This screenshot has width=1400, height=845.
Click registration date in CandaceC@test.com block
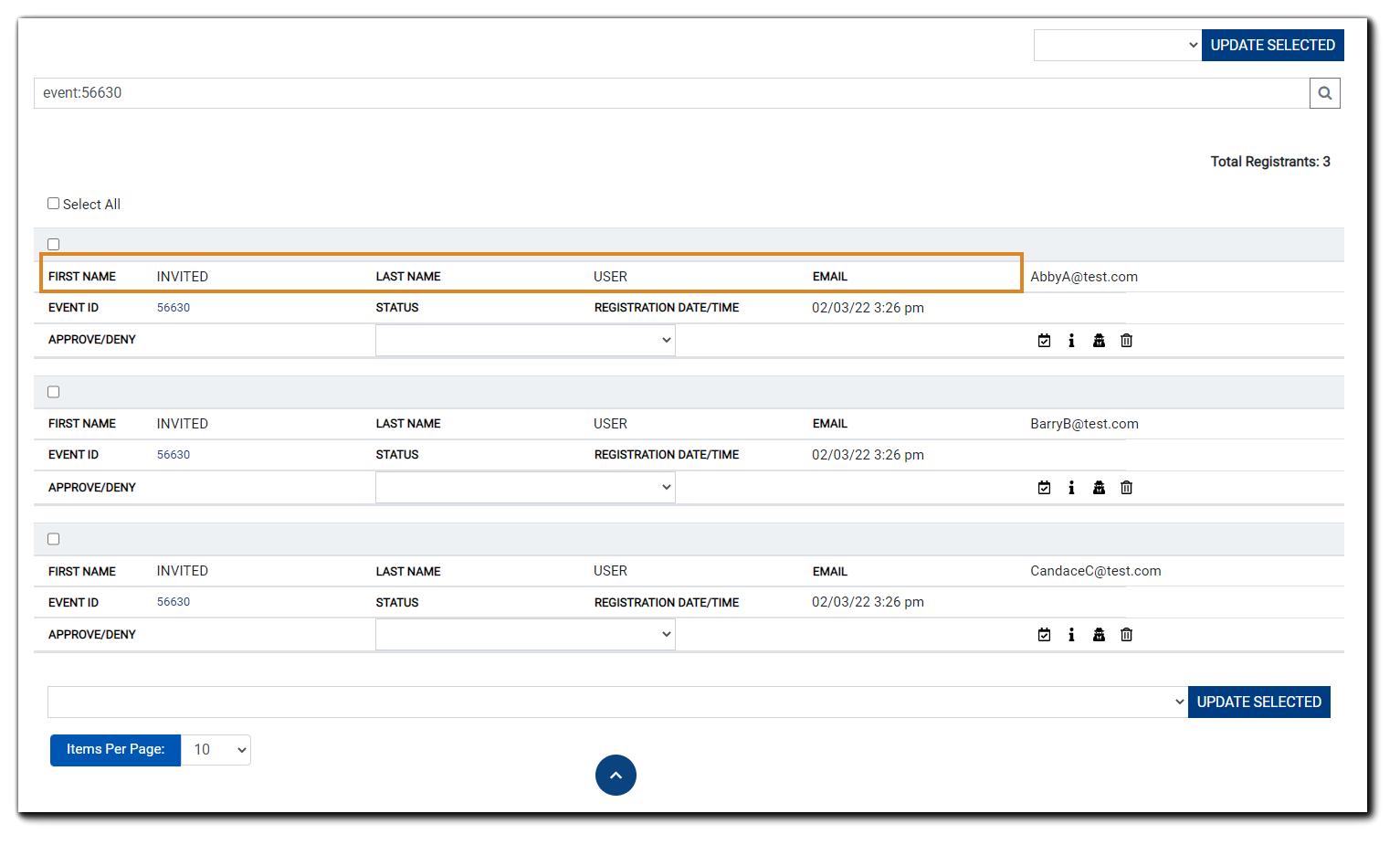(x=868, y=602)
